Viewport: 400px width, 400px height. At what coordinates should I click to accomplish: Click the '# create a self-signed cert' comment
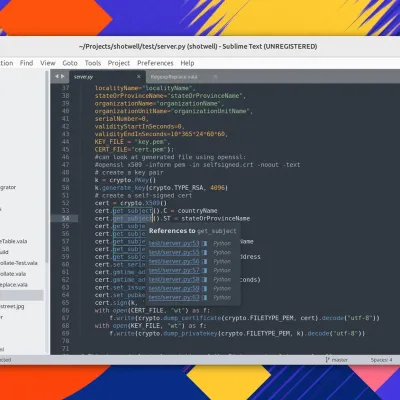click(x=143, y=196)
